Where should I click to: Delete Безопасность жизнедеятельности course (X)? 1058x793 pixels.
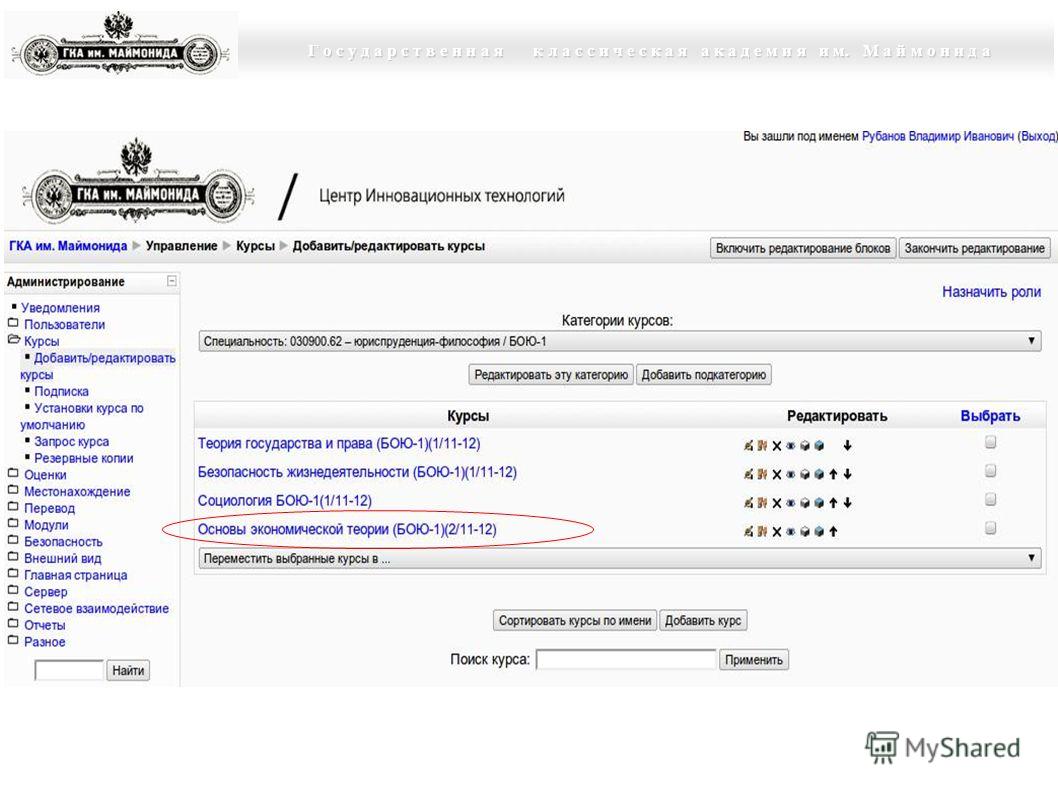tap(777, 474)
